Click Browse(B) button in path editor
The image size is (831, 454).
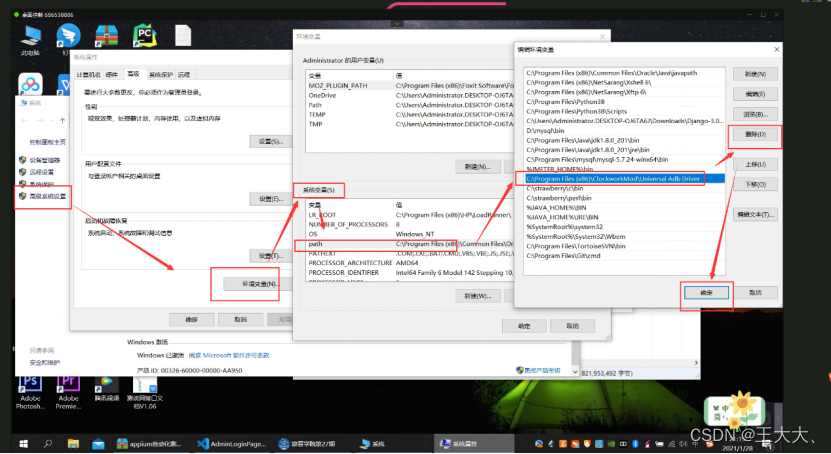pyautogui.click(x=755, y=114)
